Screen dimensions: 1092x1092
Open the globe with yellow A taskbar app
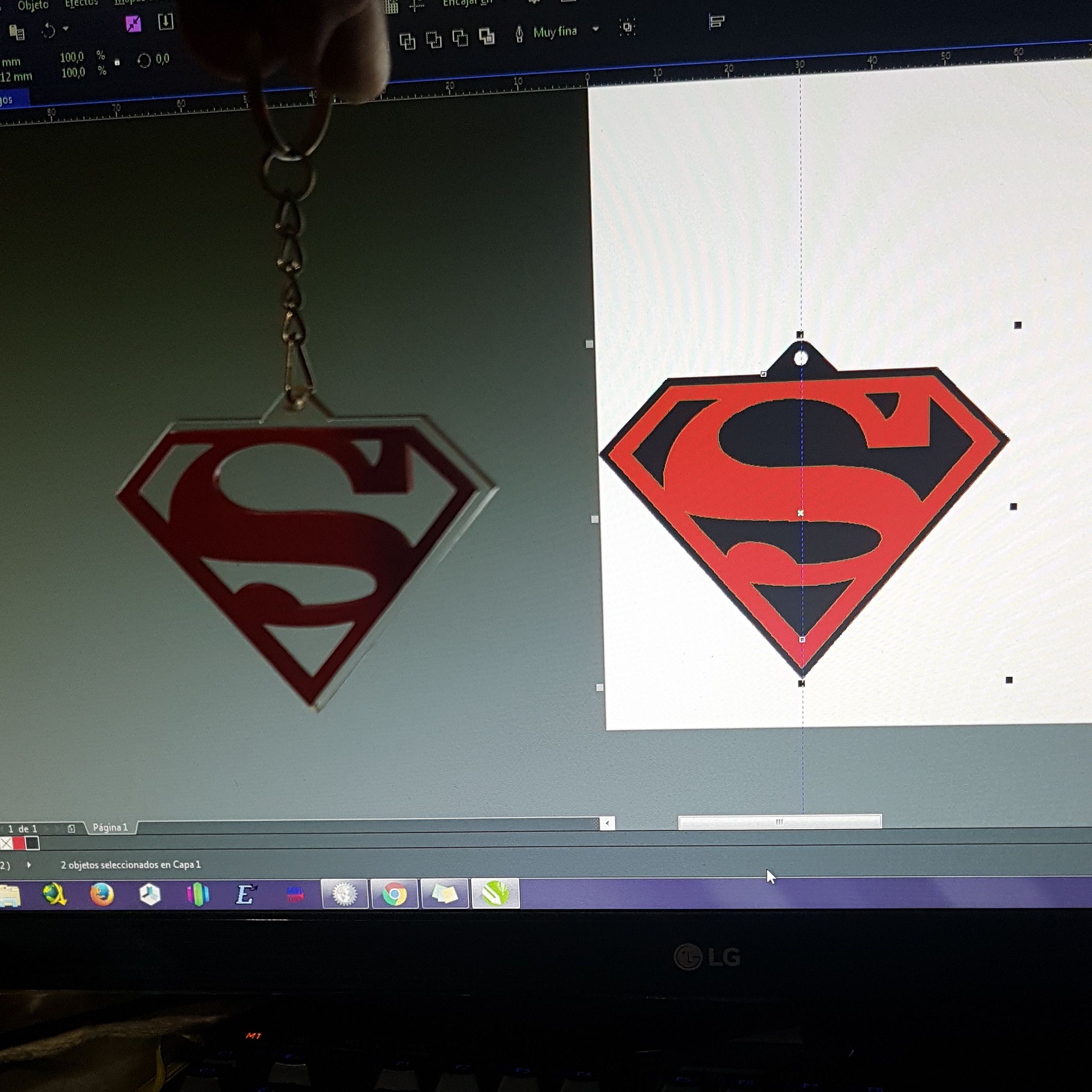click(54, 895)
